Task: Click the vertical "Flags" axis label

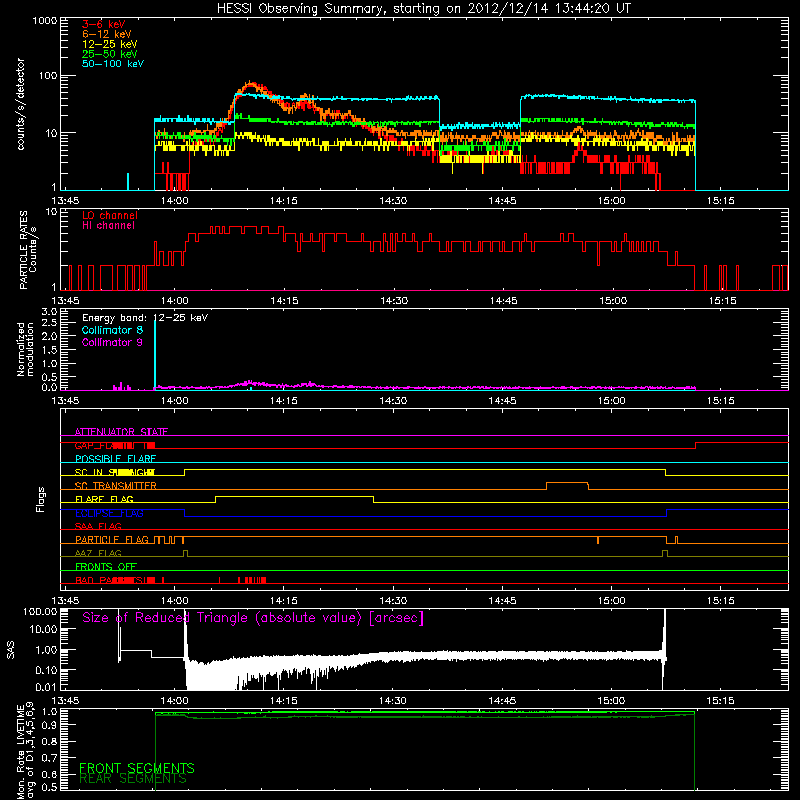Action: [40, 499]
